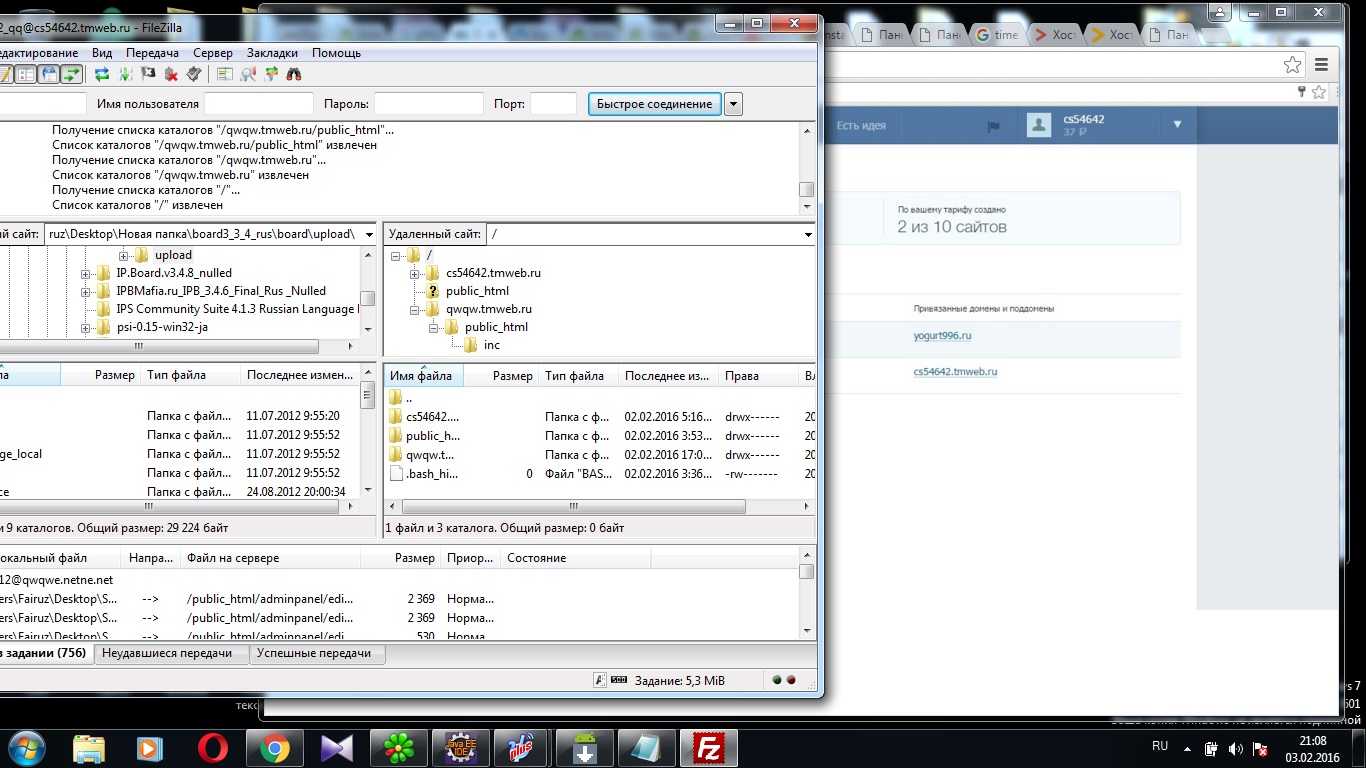
Task: Open quick connect history dropdown arrow
Action: (x=733, y=104)
